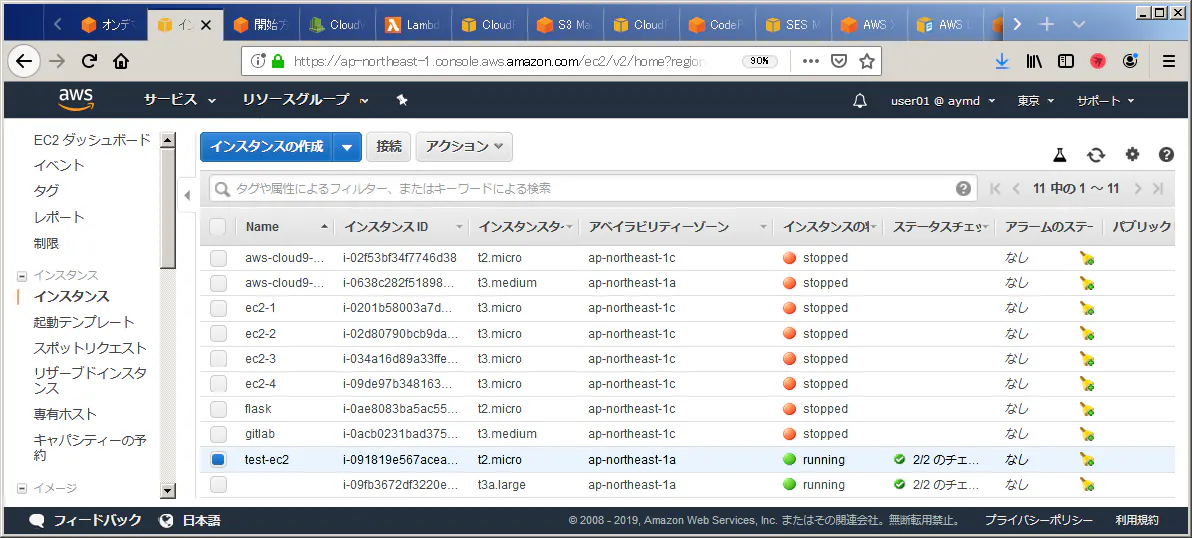
Task: Click the Pocket save icon
Action: [x=839, y=62]
